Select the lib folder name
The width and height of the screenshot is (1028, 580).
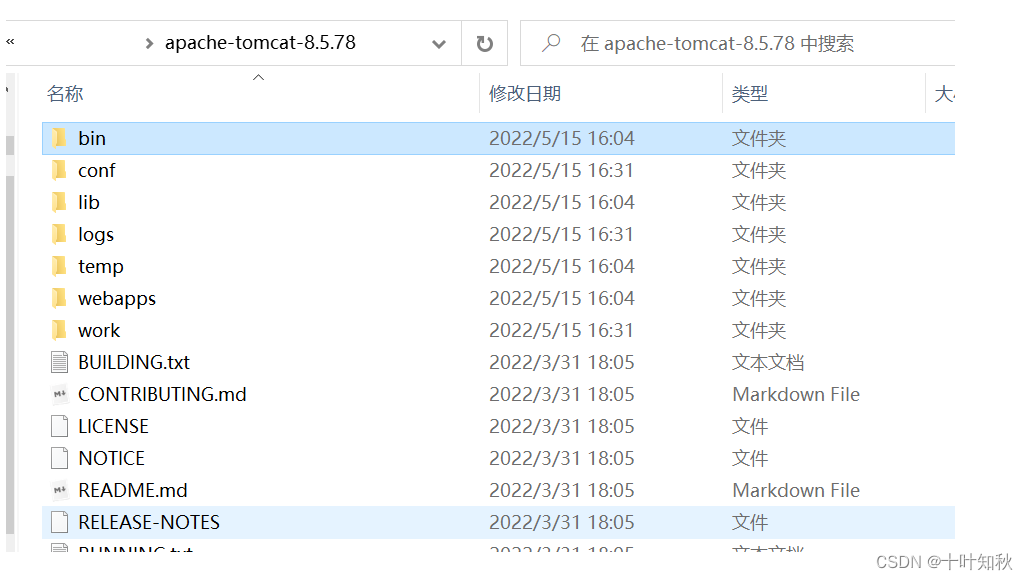coord(89,203)
